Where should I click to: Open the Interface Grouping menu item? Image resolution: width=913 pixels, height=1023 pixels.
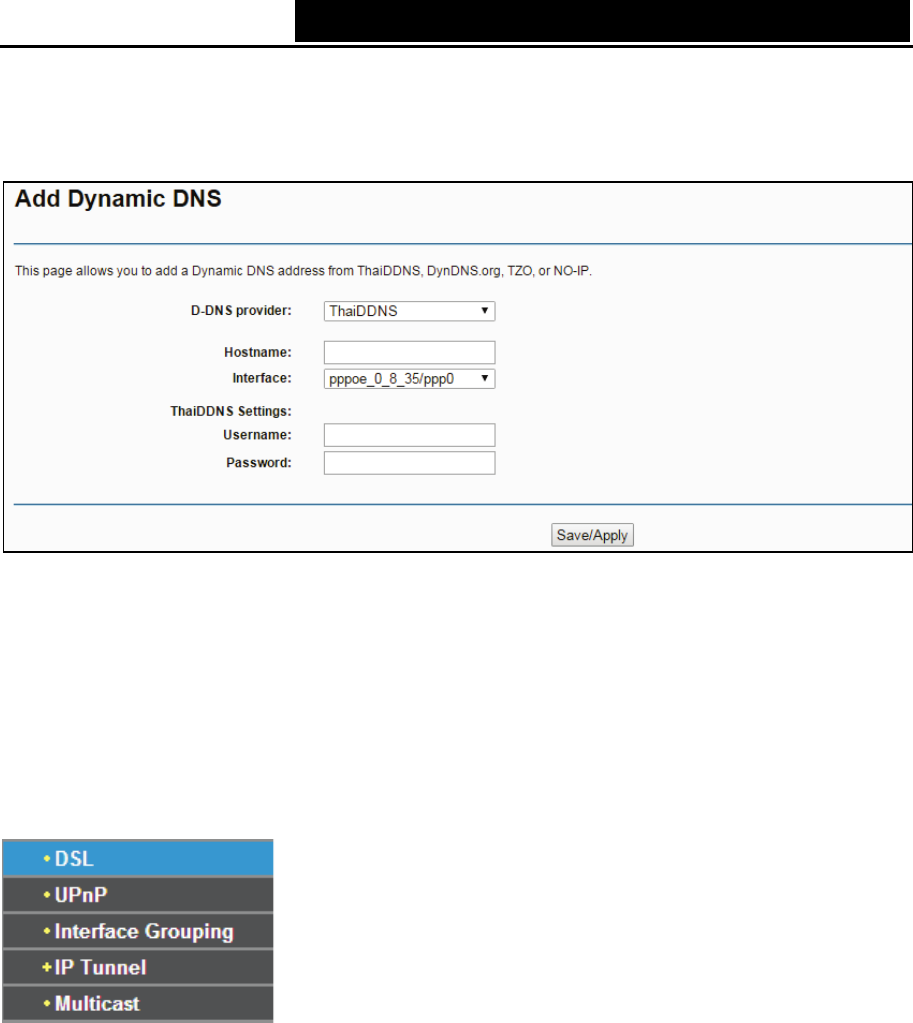coord(138,931)
